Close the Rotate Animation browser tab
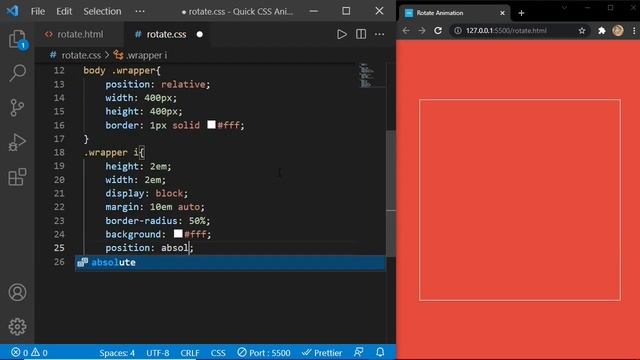This screenshot has height=360, width=640. tap(502, 13)
